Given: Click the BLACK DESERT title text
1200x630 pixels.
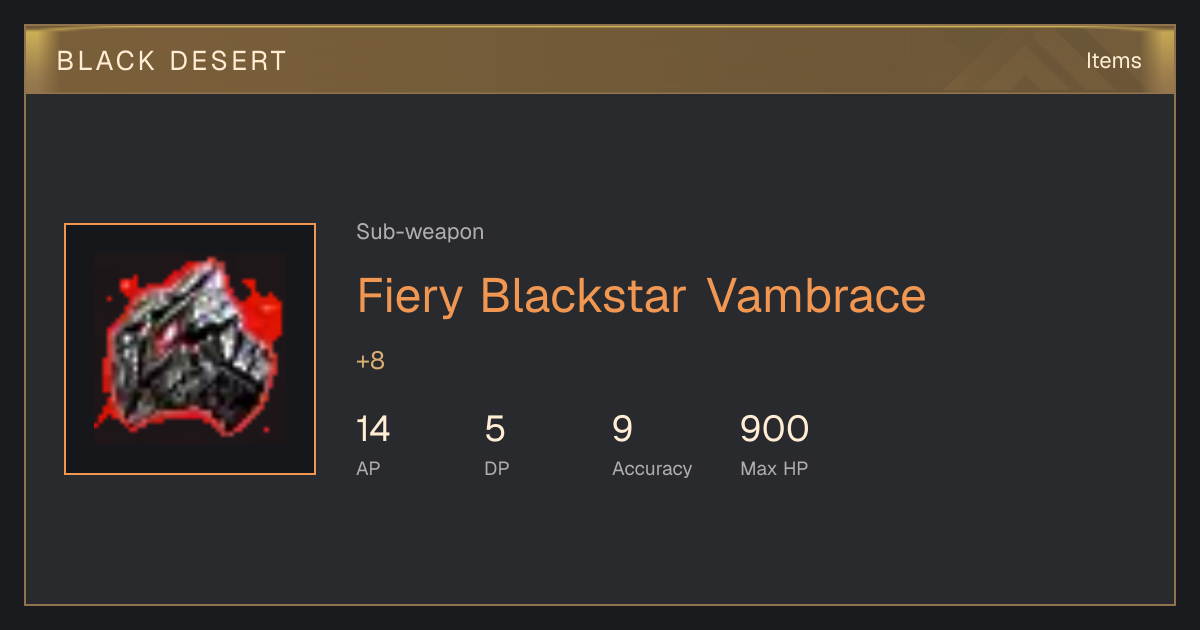Looking at the screenshot, I should tap(172, 61).
